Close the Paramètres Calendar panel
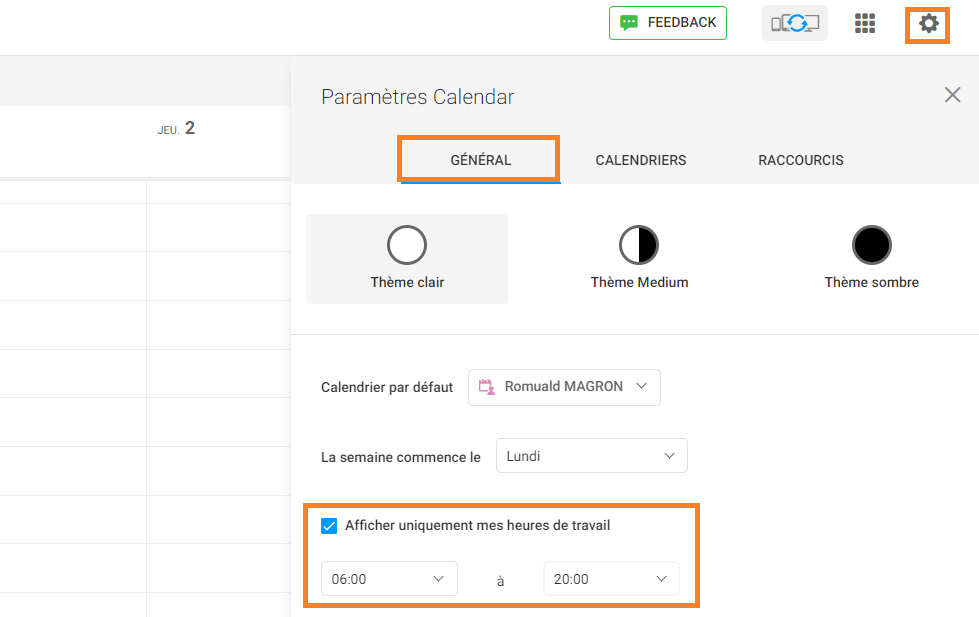Viewport: 979px width, 617px height. click(952, 95)
